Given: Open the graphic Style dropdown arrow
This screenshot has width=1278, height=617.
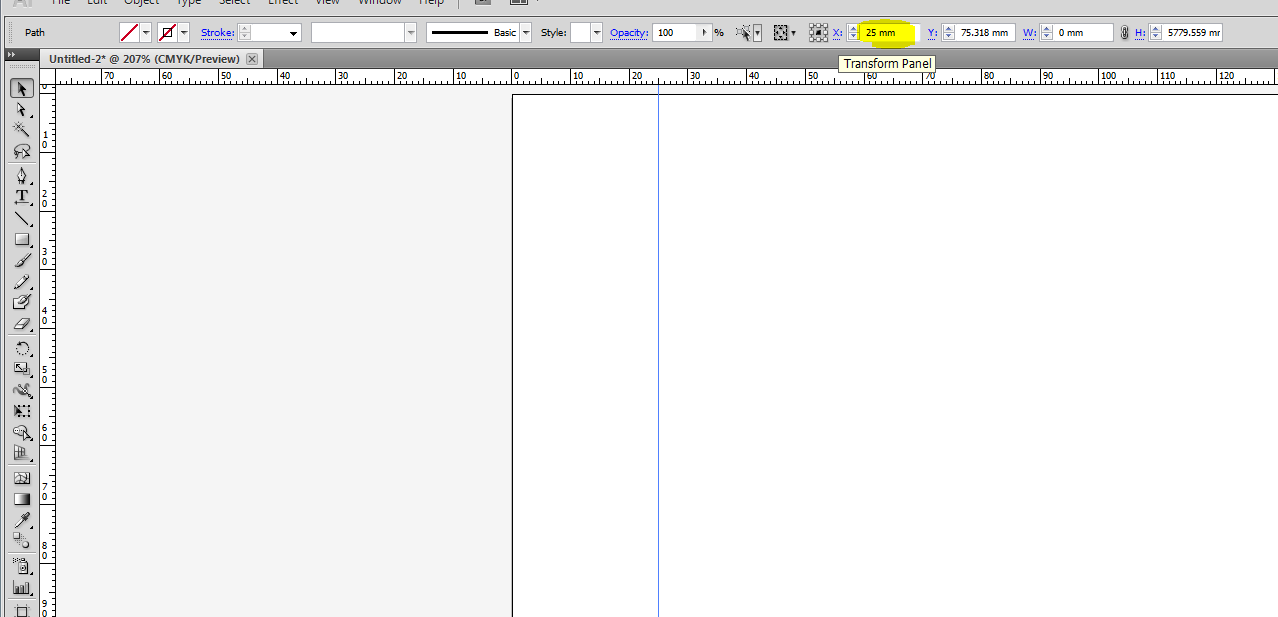Looking at the screenshot, I should coord(597,33).
